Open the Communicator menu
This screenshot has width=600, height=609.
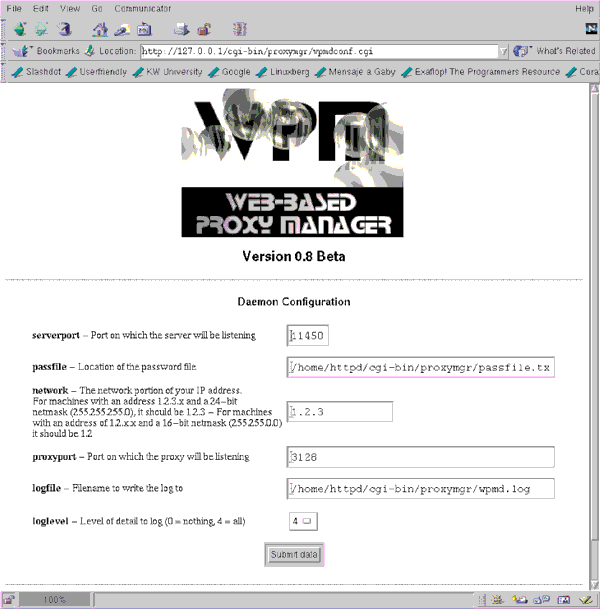point(135,8)
